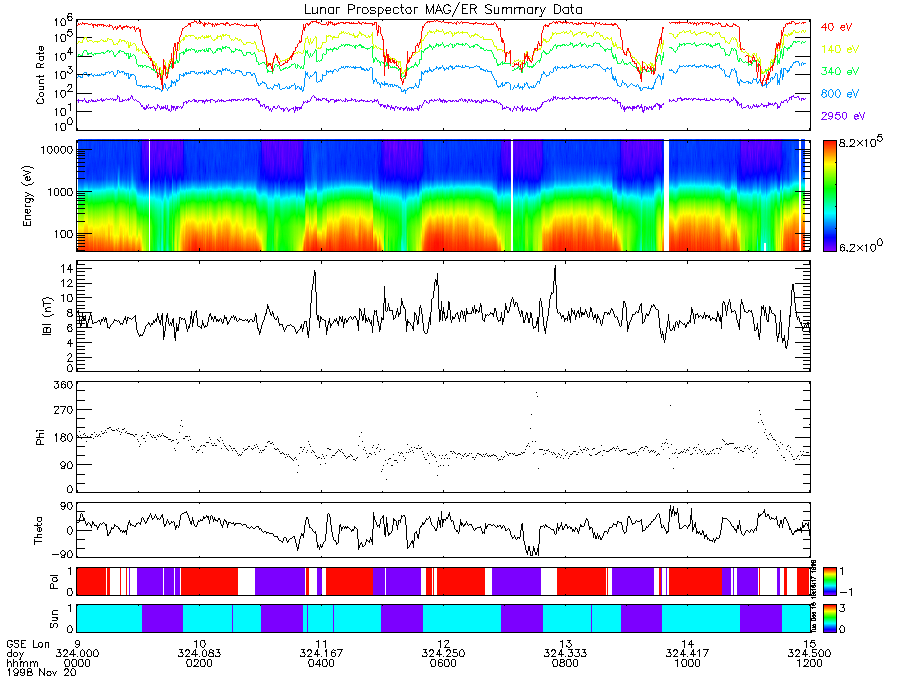Click the 340 eV legend label
The height and width of the screenshot is (700, 900).
[840, 71]
